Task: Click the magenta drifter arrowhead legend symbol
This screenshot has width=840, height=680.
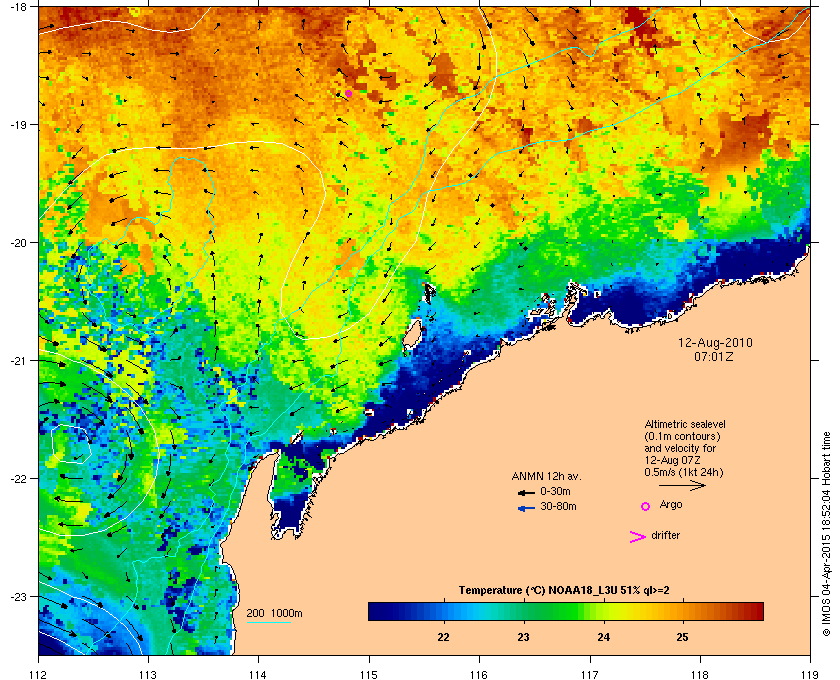Action: 638,537
